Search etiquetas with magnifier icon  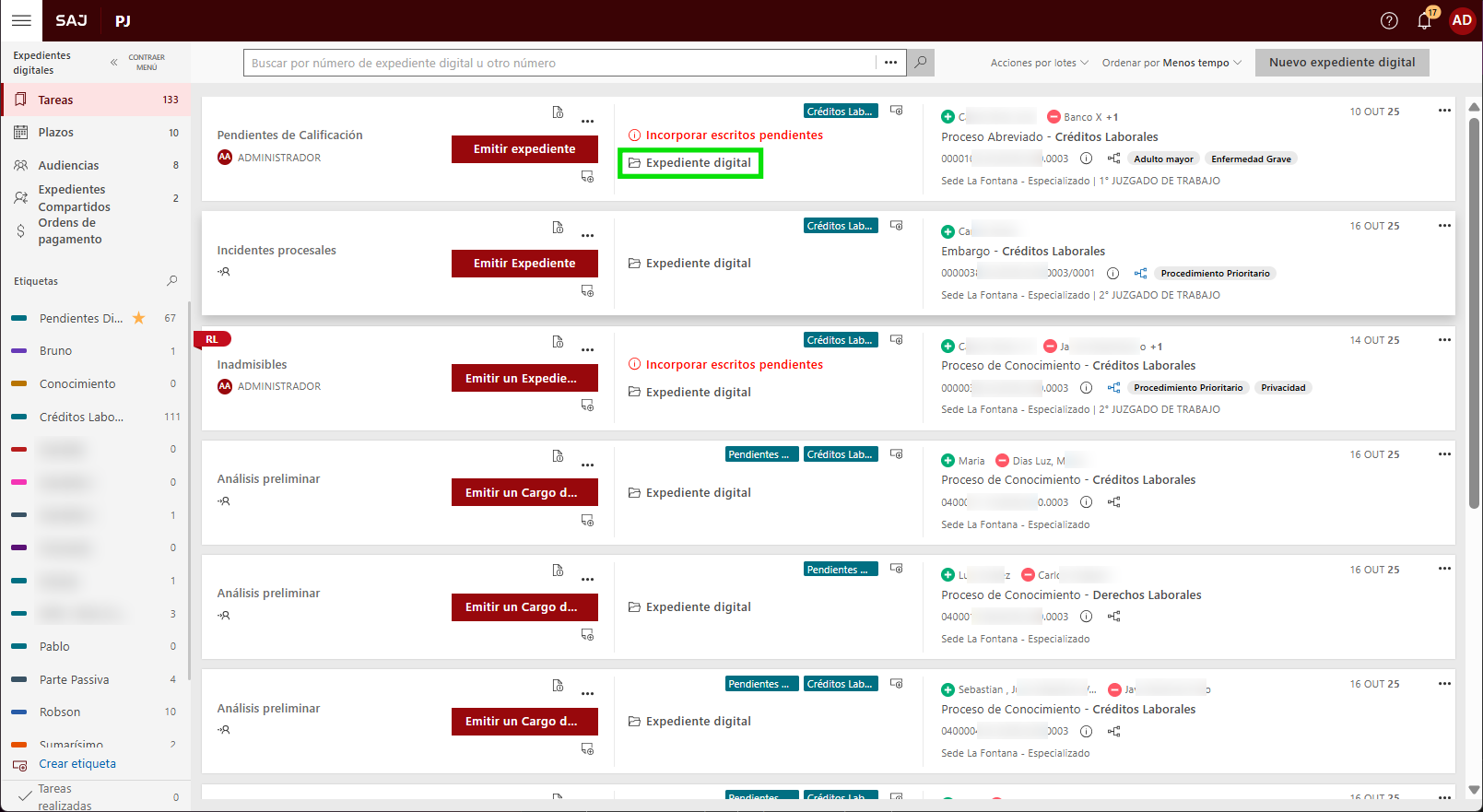pyautogui.click(x=171, y=281)
